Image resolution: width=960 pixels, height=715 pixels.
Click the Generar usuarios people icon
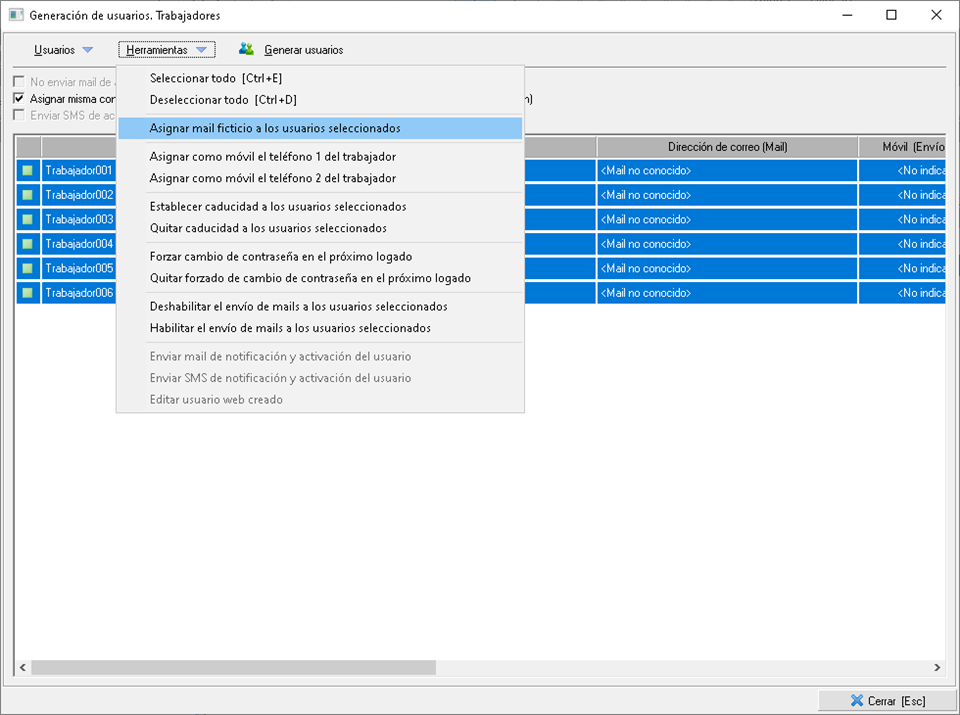pos(246,49)
